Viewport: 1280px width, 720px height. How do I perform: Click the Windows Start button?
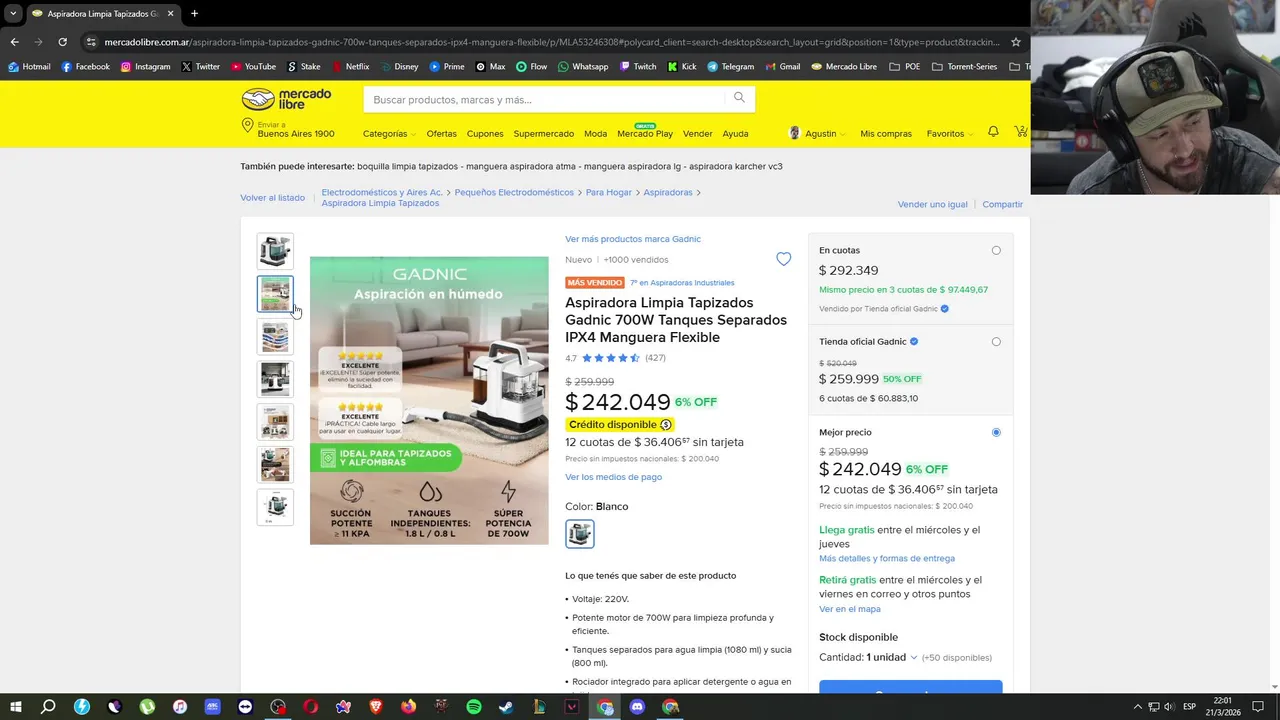[16, 706]
